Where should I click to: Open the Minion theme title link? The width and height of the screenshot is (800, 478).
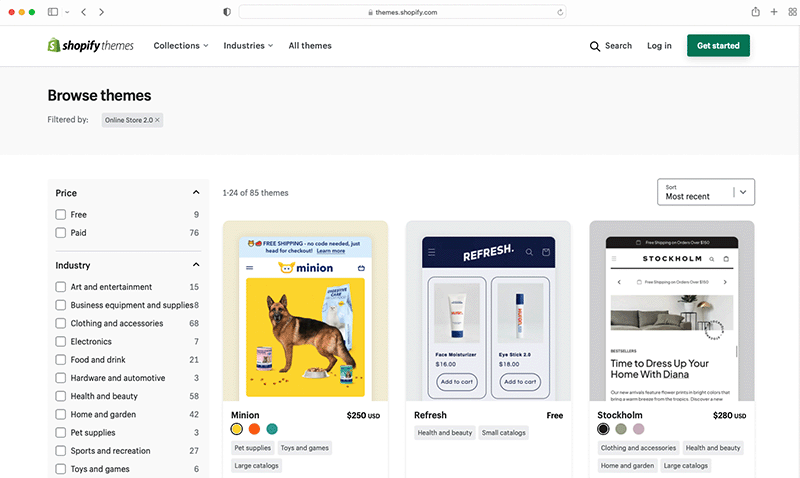coord(245,415)
